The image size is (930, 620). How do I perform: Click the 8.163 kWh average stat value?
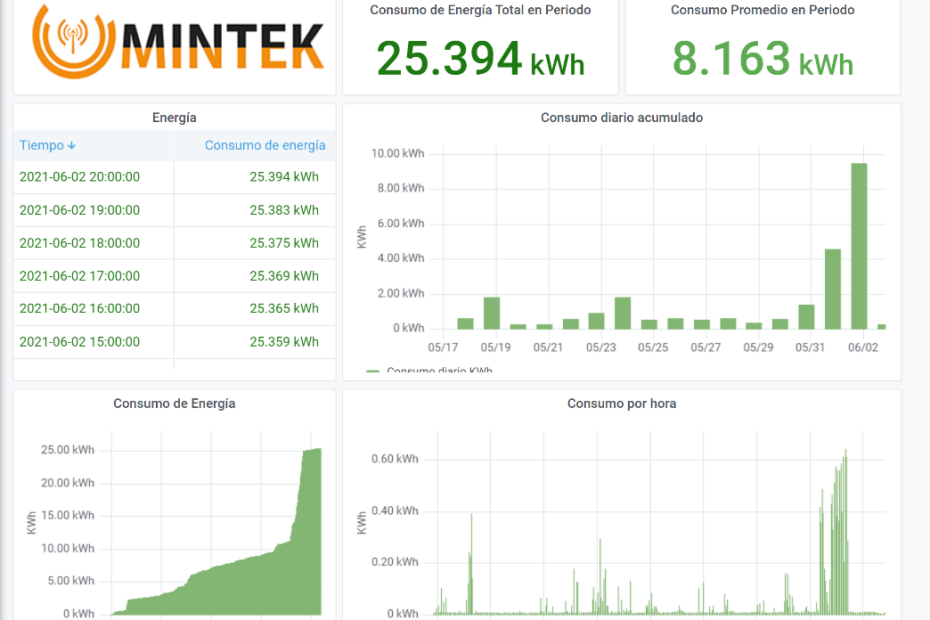762,60
